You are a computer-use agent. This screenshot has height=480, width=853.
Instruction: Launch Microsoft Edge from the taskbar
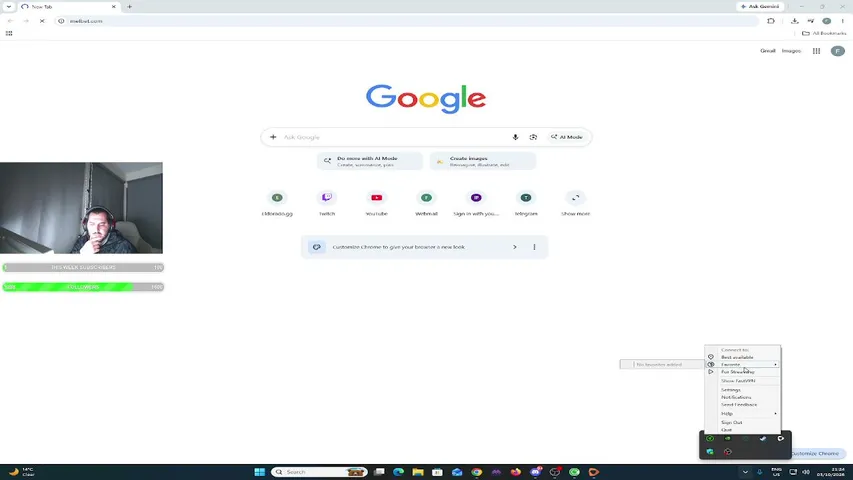pyautogui.click(x=398, y=472)
